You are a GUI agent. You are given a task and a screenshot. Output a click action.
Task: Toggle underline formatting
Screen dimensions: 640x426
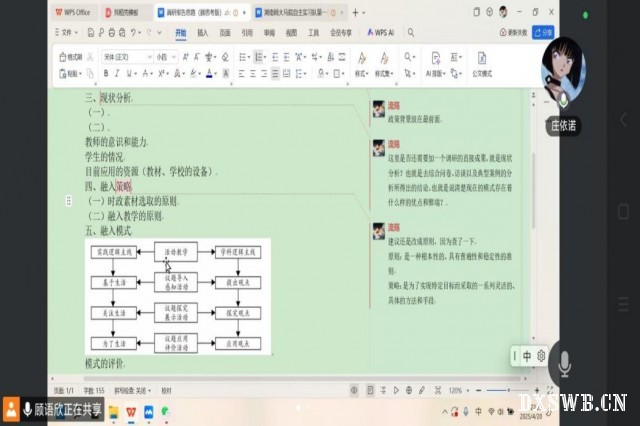[x=132, y=74]
